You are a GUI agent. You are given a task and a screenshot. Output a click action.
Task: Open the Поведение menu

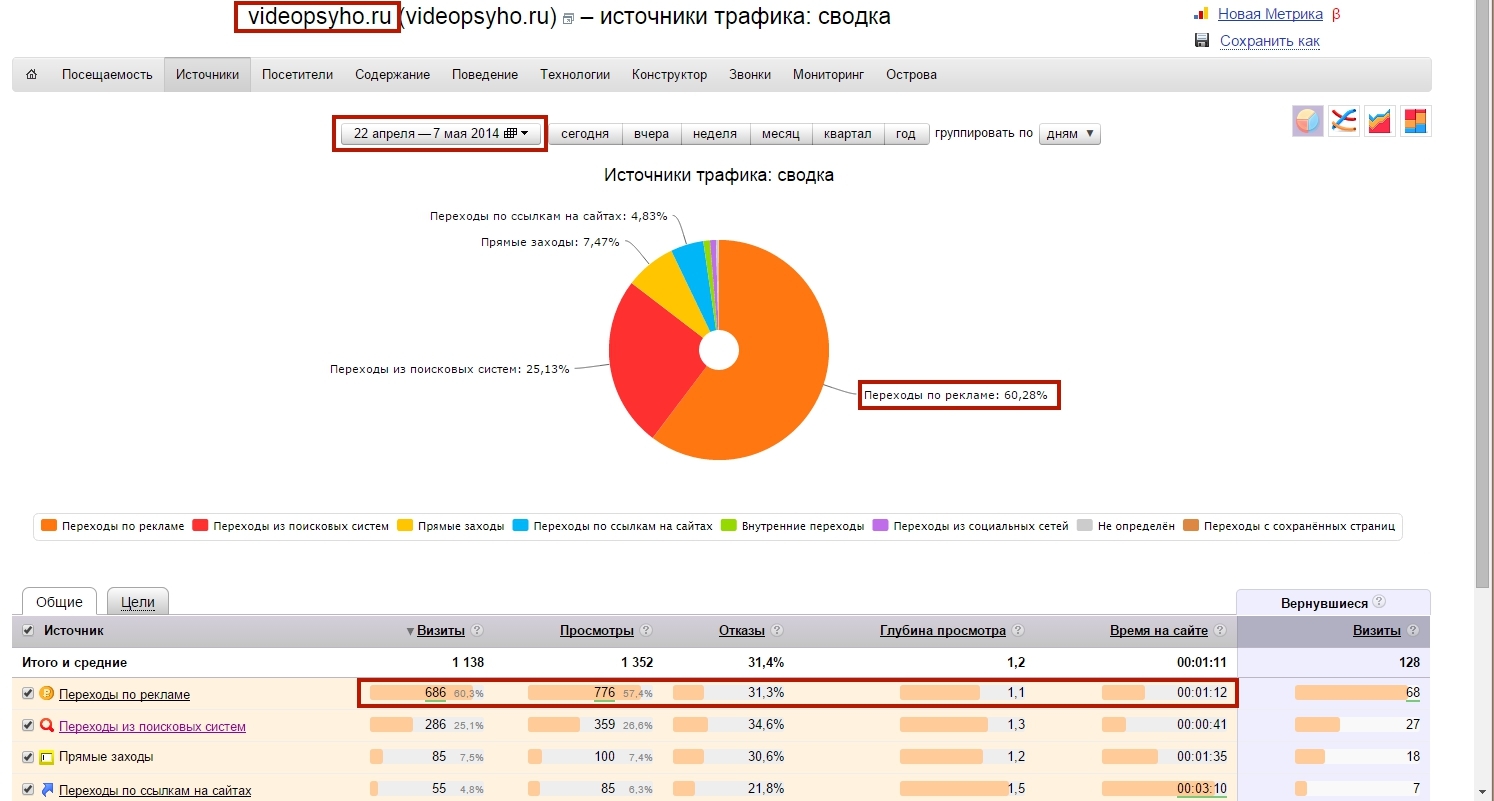coord(485,75)
